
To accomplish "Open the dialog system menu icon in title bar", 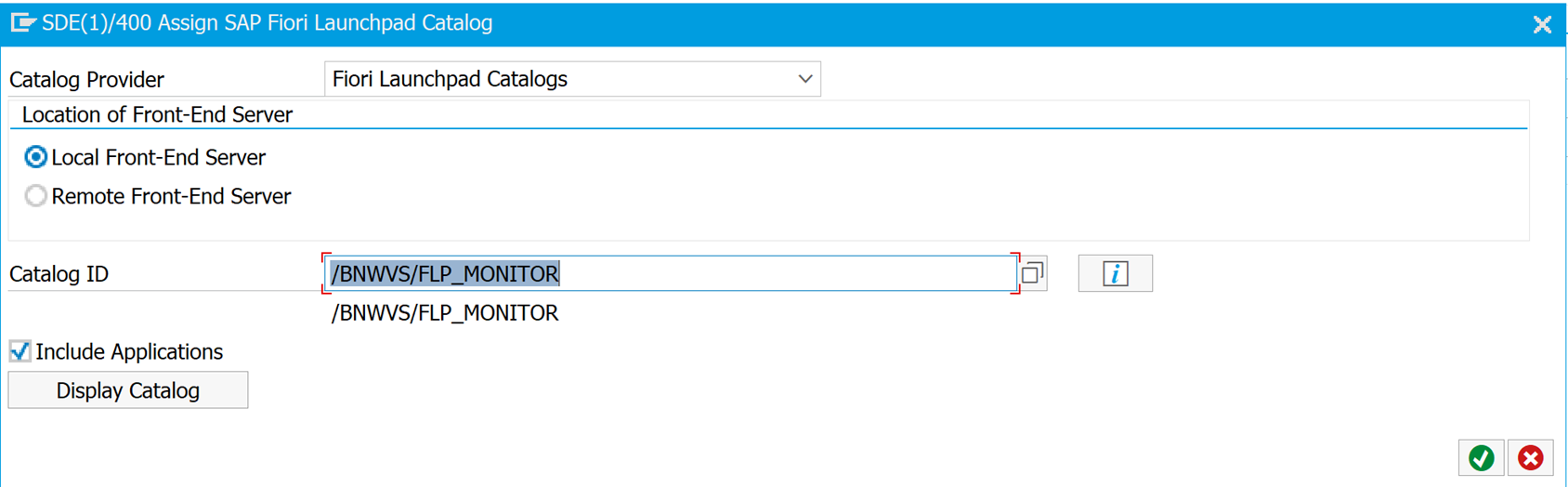I will [x=22, y=23].
